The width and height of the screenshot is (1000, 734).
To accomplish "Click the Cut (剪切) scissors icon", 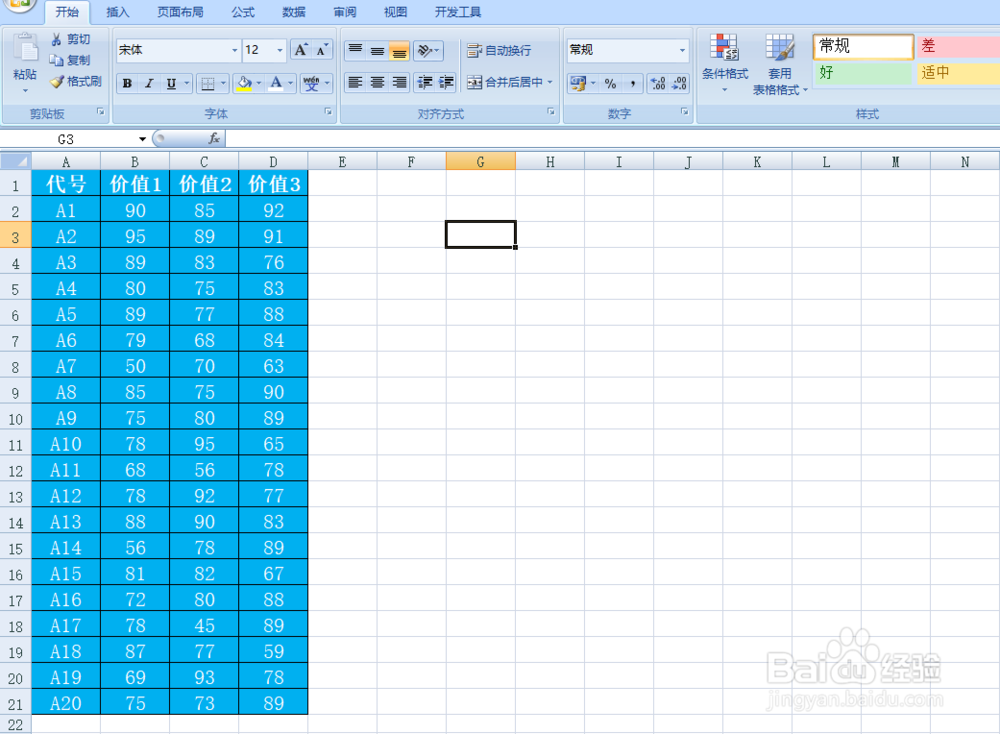I will (x=57, y=40).
